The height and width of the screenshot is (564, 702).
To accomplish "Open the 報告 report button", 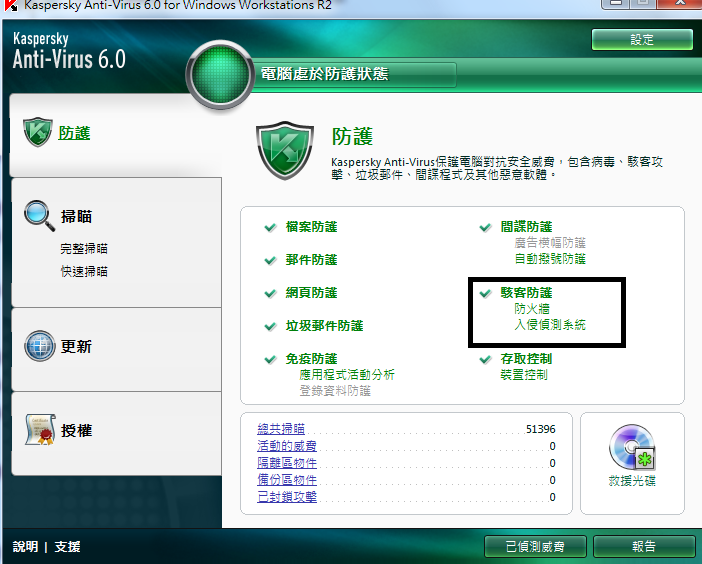I will coord(644,546).
